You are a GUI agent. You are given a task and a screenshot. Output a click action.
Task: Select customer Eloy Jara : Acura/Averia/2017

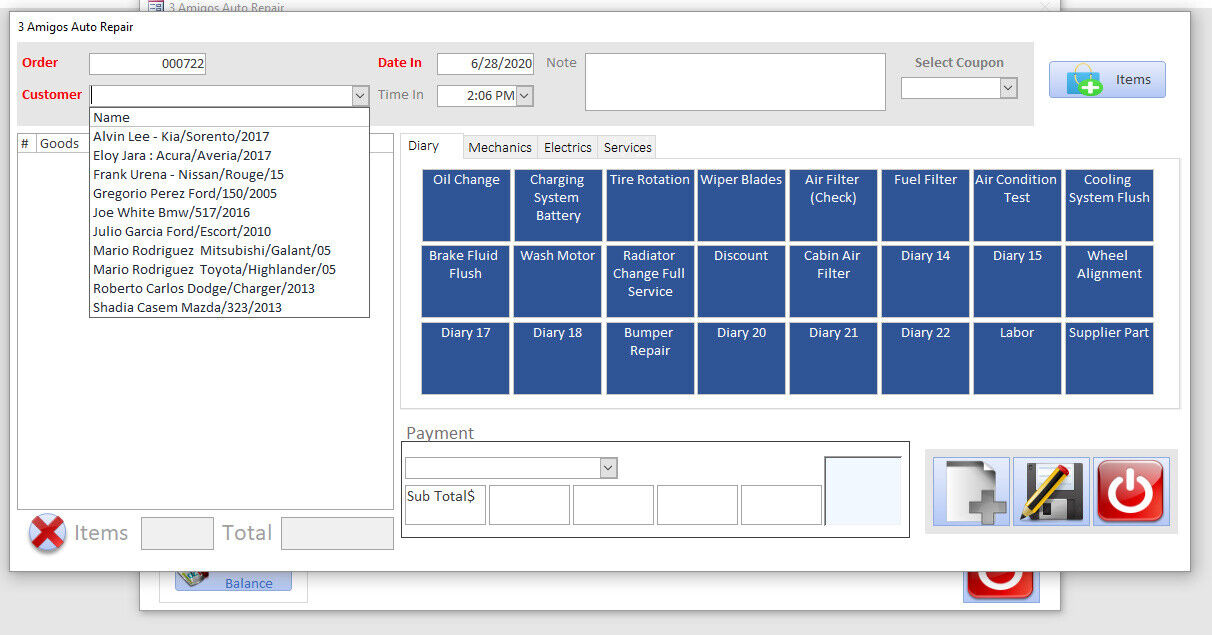tap(229, 155)
